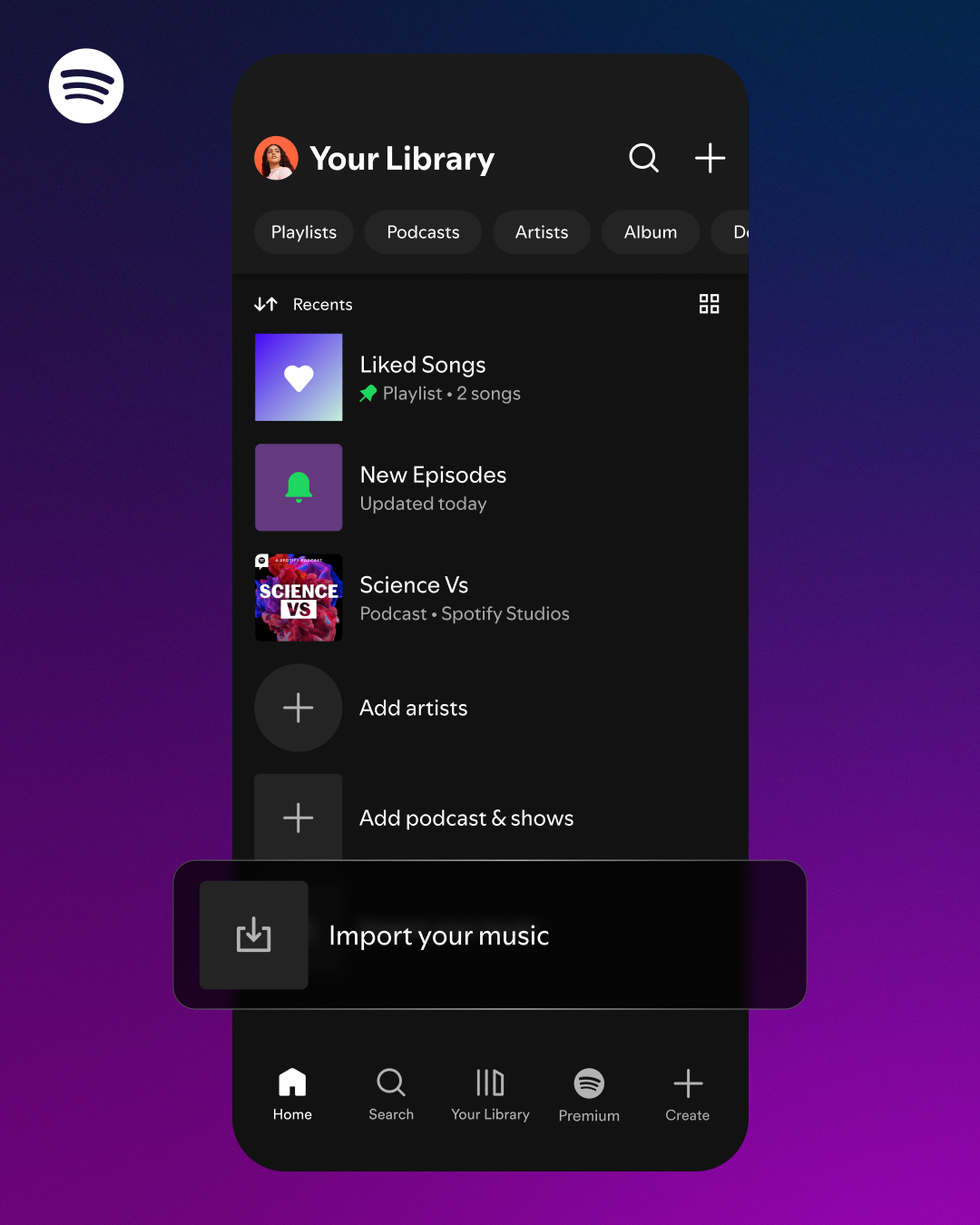980x1225 pixels.
Task: Tap the plus icon to create new content
Action: [710, 158]
